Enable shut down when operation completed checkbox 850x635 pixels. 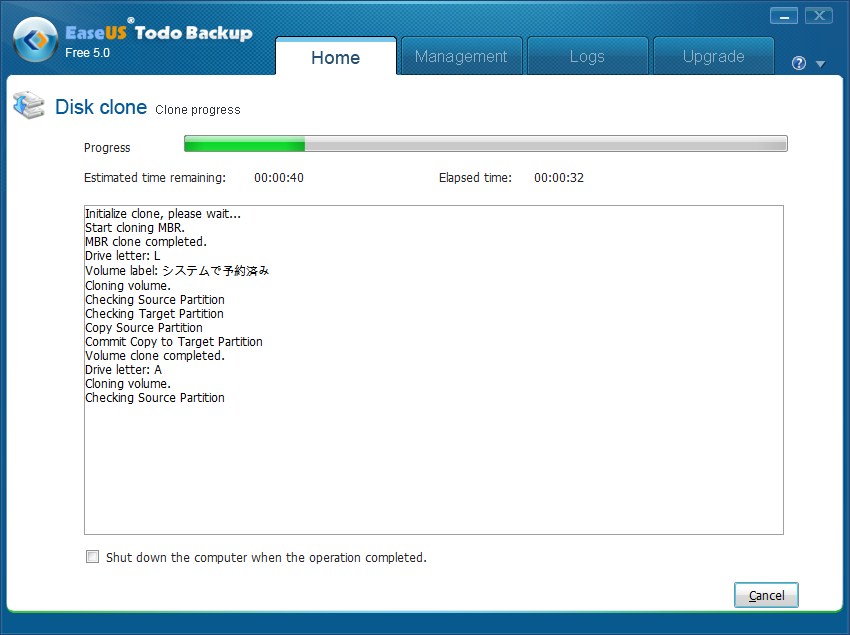pyautogui.click(x=93, y=557)
